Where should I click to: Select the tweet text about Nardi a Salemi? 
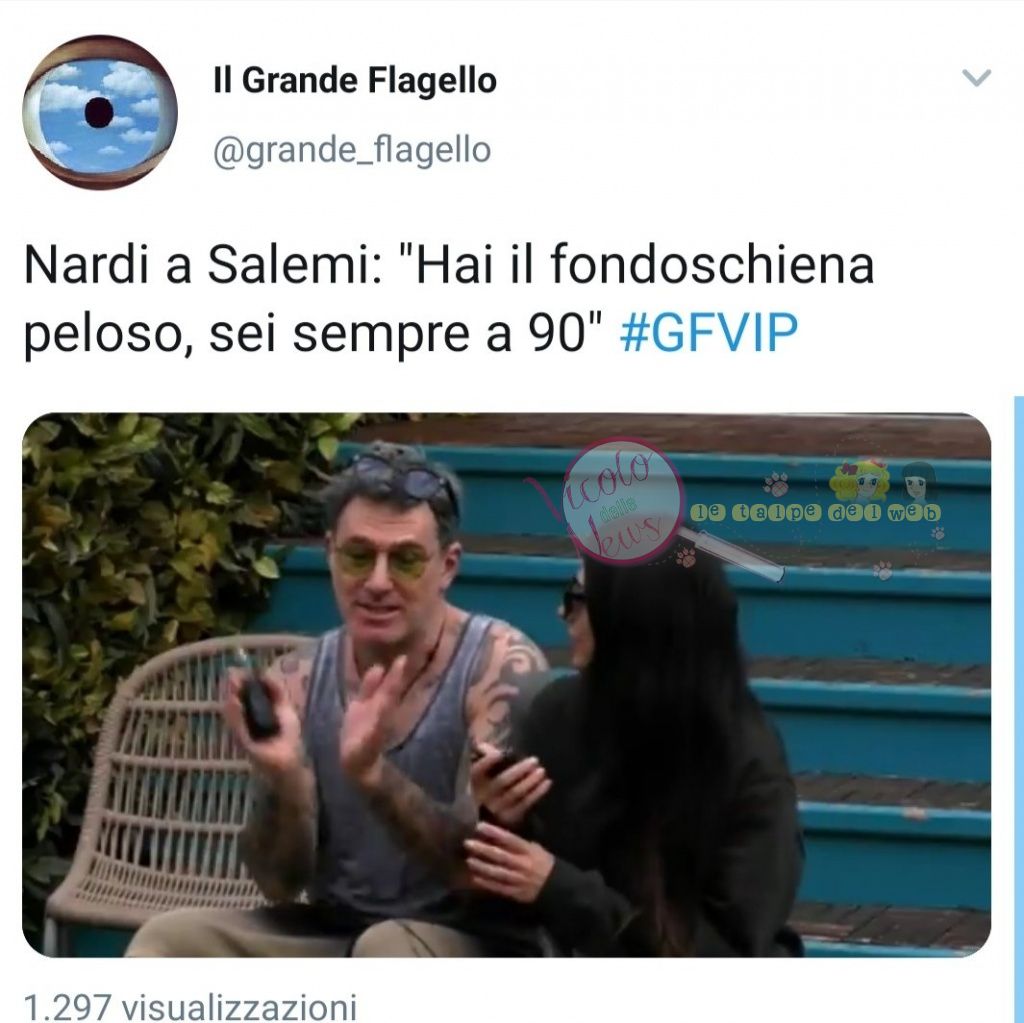(x=449, y=299)
